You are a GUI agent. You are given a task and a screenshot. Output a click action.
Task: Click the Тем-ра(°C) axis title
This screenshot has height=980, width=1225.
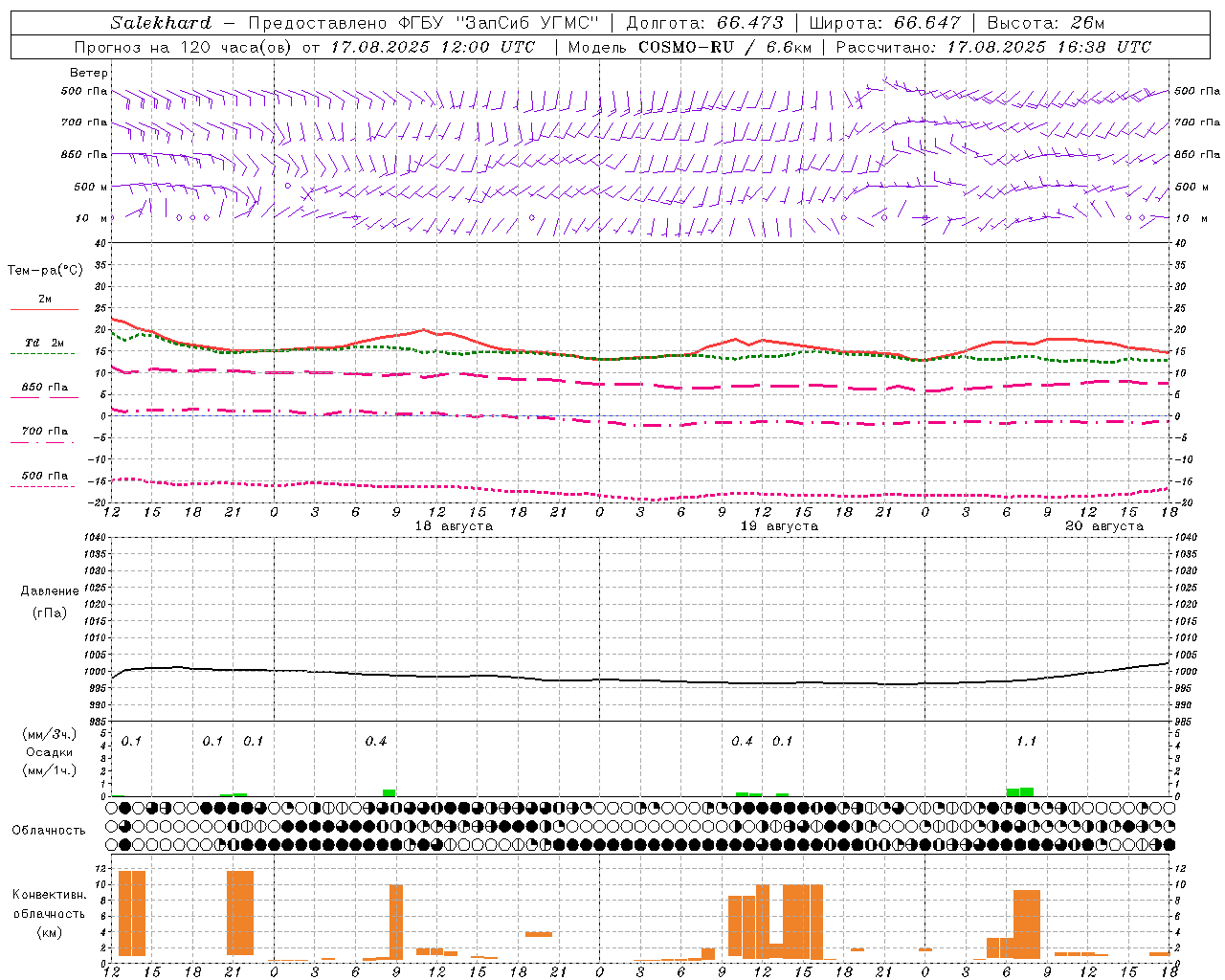tap(45, 271)
